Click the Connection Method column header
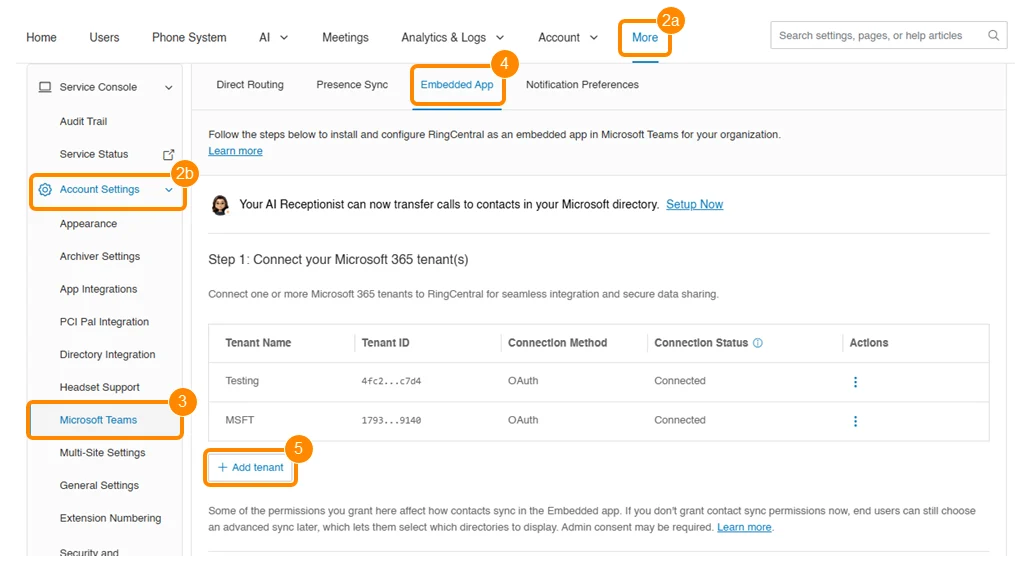Screen dimensions: 1034x572 point(557,343)
